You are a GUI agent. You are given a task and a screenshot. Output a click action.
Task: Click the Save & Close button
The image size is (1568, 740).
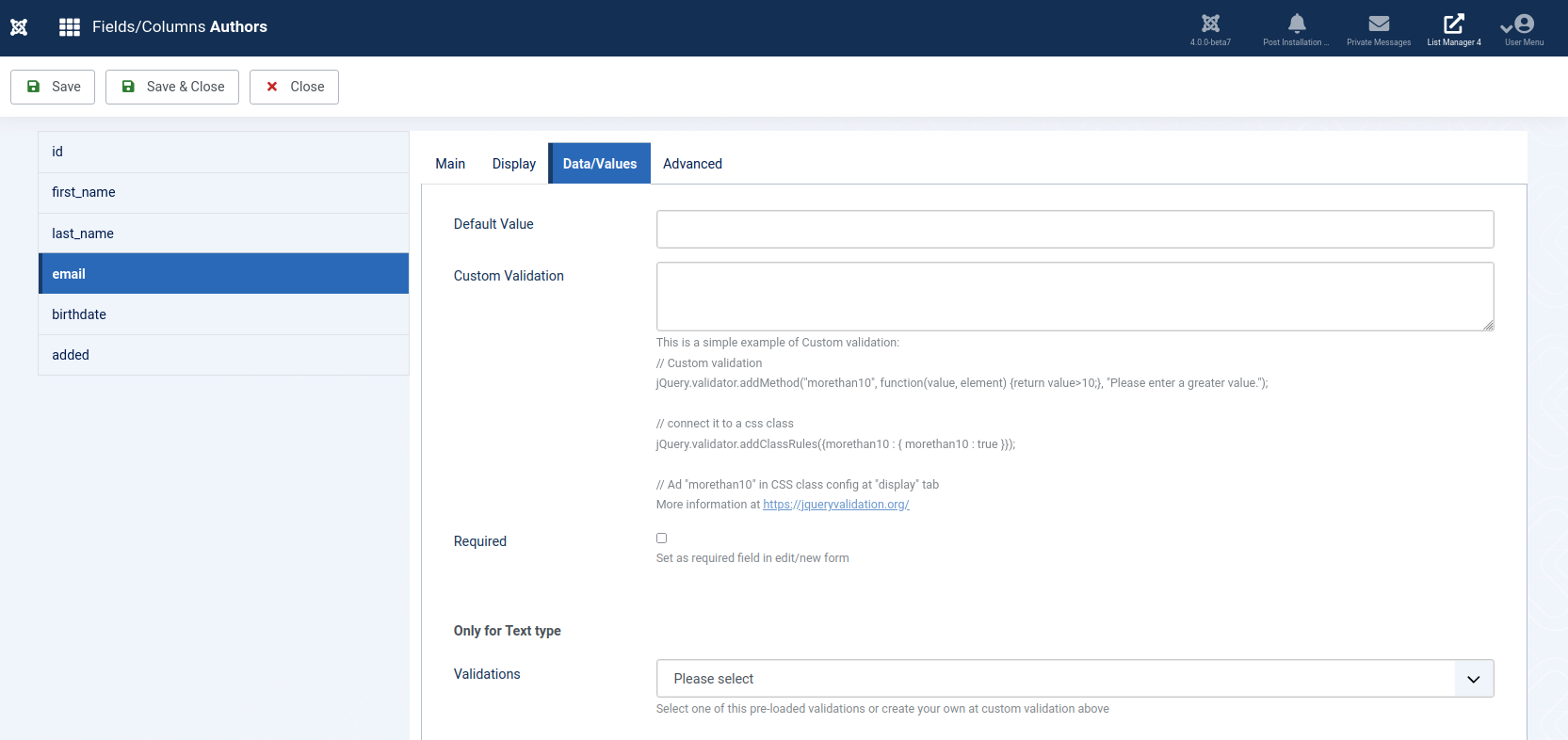[172, 87]
